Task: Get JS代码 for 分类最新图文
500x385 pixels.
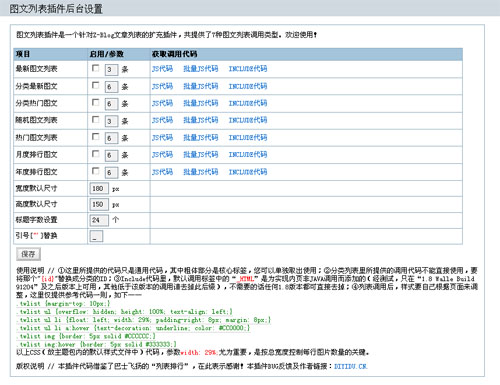Action: point(162,86)
